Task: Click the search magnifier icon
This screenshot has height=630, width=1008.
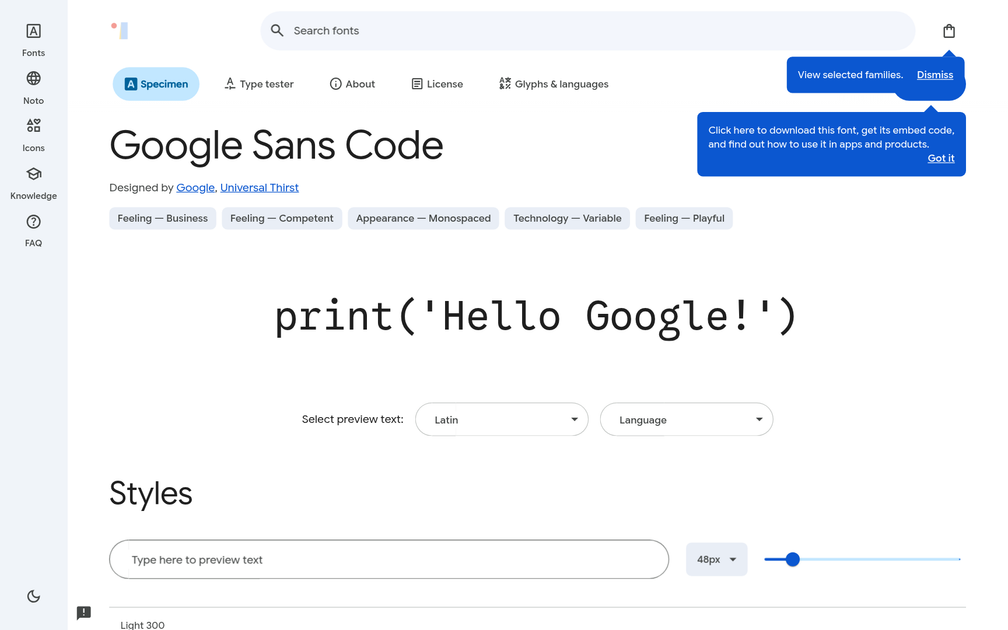Action: tap(277, 31)
